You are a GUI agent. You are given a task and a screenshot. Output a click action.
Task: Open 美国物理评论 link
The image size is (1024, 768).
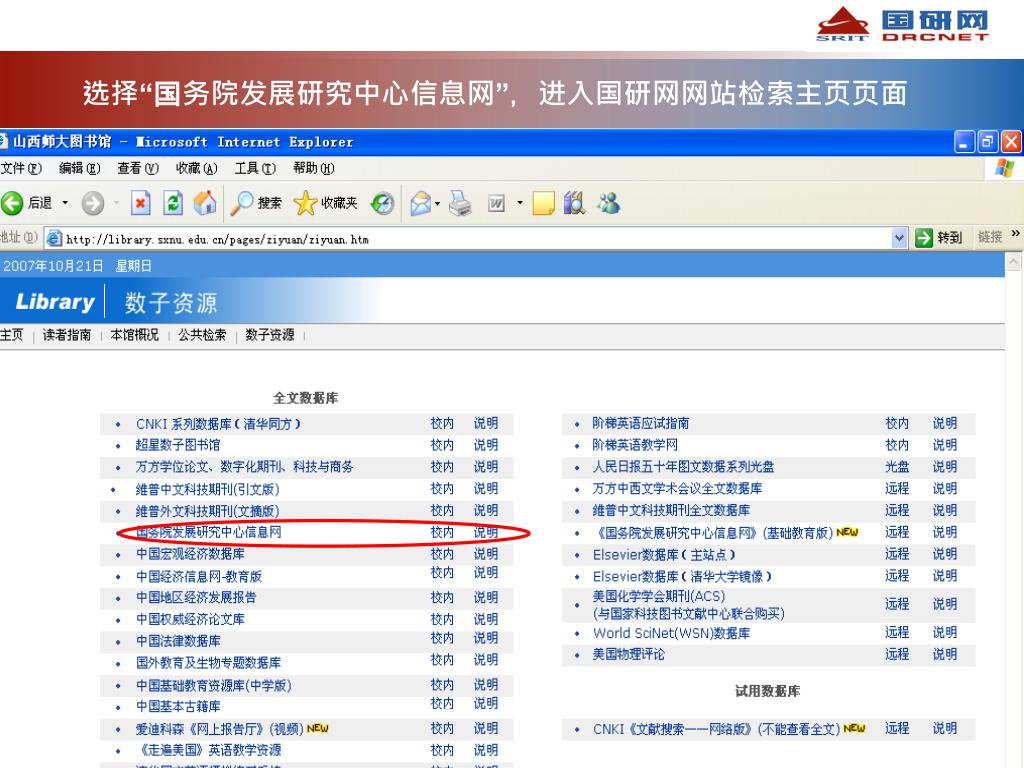pyautogui.click(x=628, y=654)
